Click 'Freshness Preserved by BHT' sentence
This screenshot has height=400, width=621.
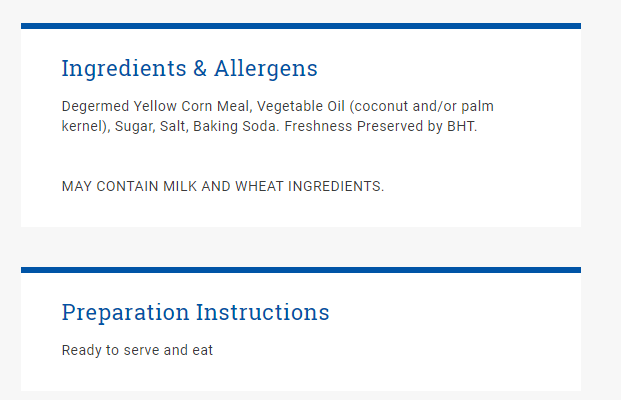click(x=381, y=126)
